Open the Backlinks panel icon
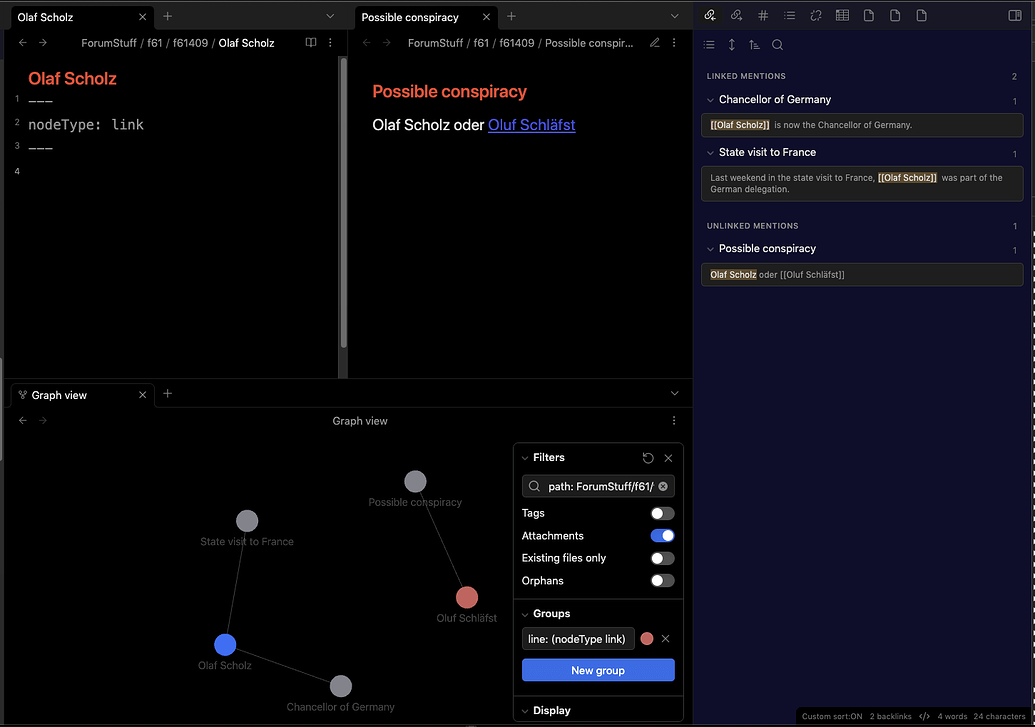This screenshot has width=1035, height=727. coord(710,16)
